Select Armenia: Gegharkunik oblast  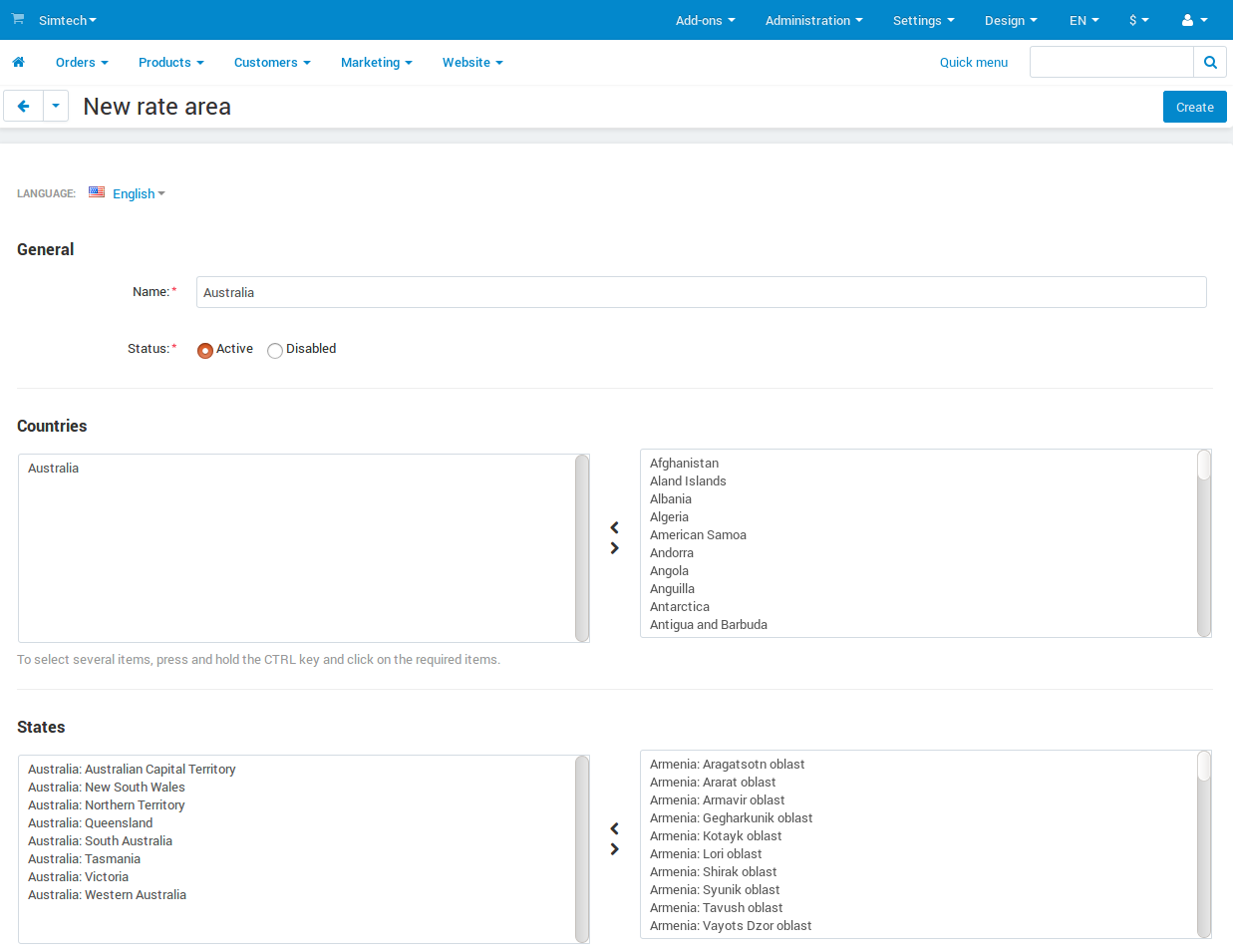pyautogui.click(x=731, y=817)
